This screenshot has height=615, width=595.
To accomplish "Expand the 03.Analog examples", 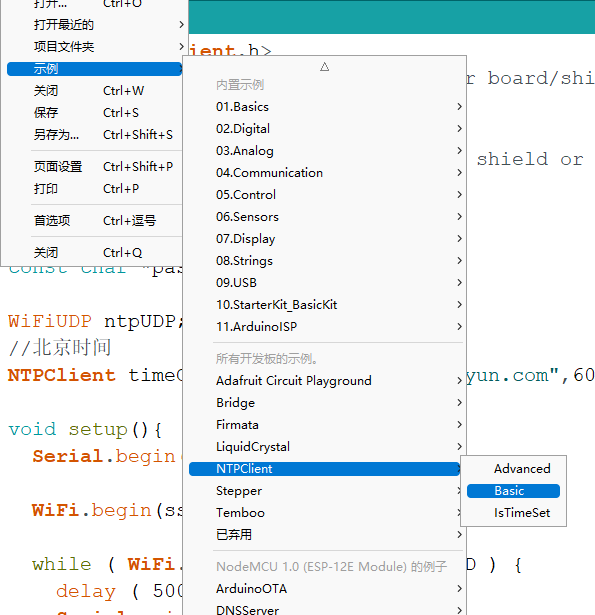I will tap(324, 151).
